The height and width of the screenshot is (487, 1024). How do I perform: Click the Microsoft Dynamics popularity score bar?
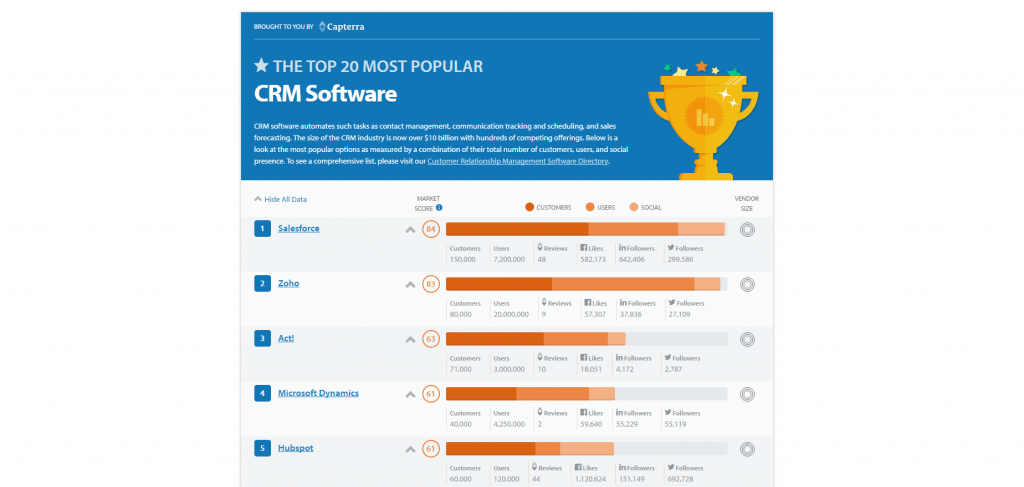(586, 394)
